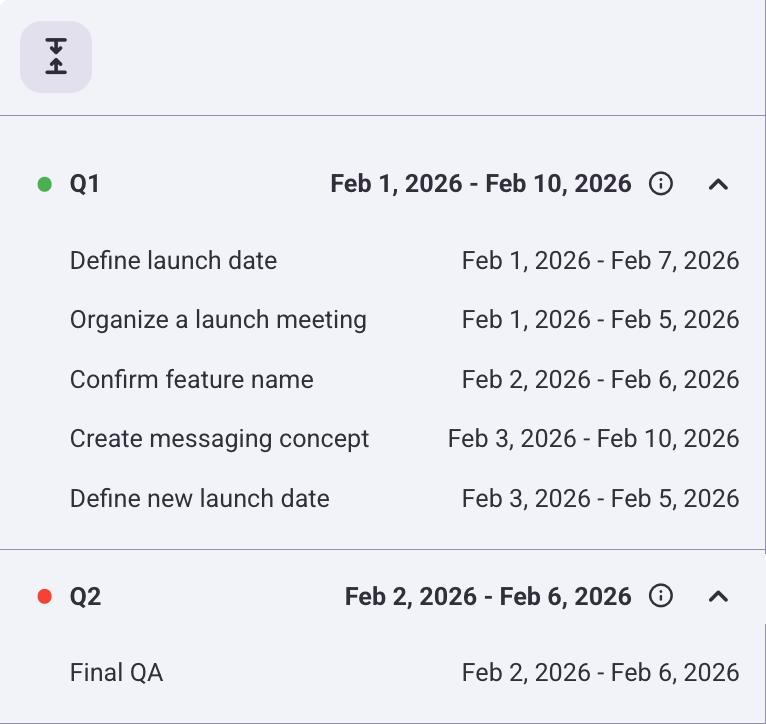Click Final QA's Feb 2 - Feb 6 dates
766x724 pixels.
click(600, 673)
